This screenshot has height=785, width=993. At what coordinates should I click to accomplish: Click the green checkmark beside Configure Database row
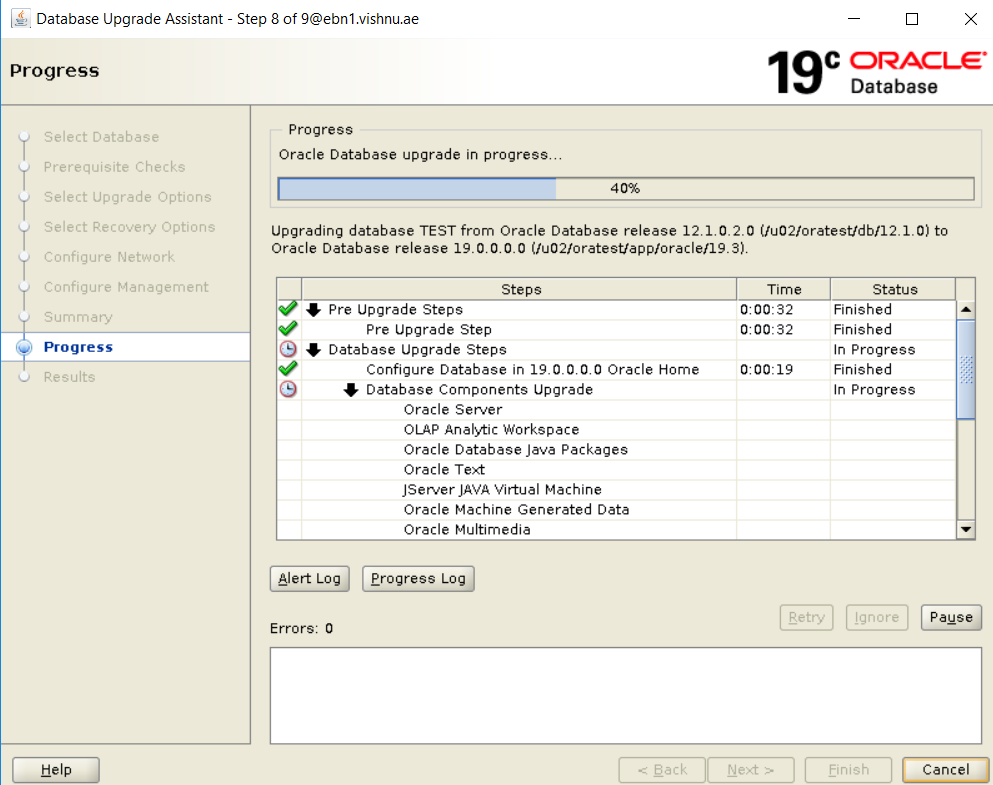pyautogui.click(x=288, y=368)
